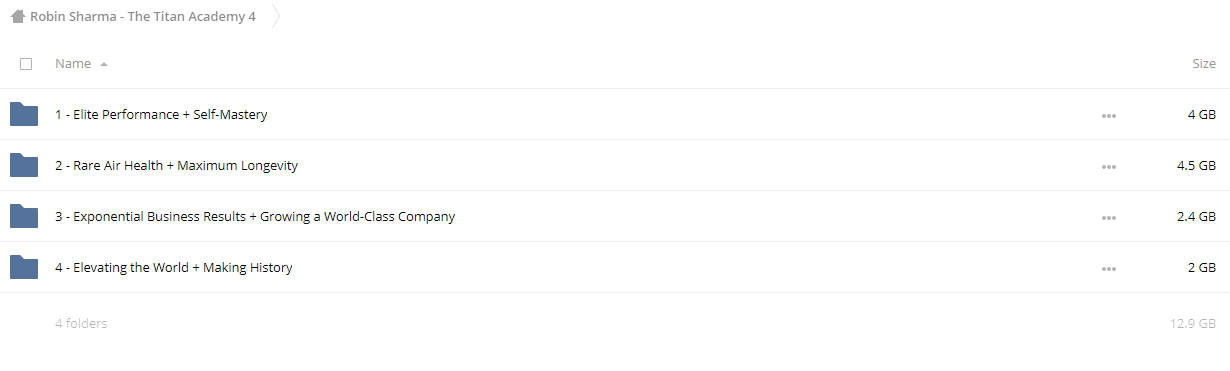Viewport: 1230px width, 371px height.
Task: Open more options for Elite Performance folder
Action: pyautogui.click(x=1108, y=116)
